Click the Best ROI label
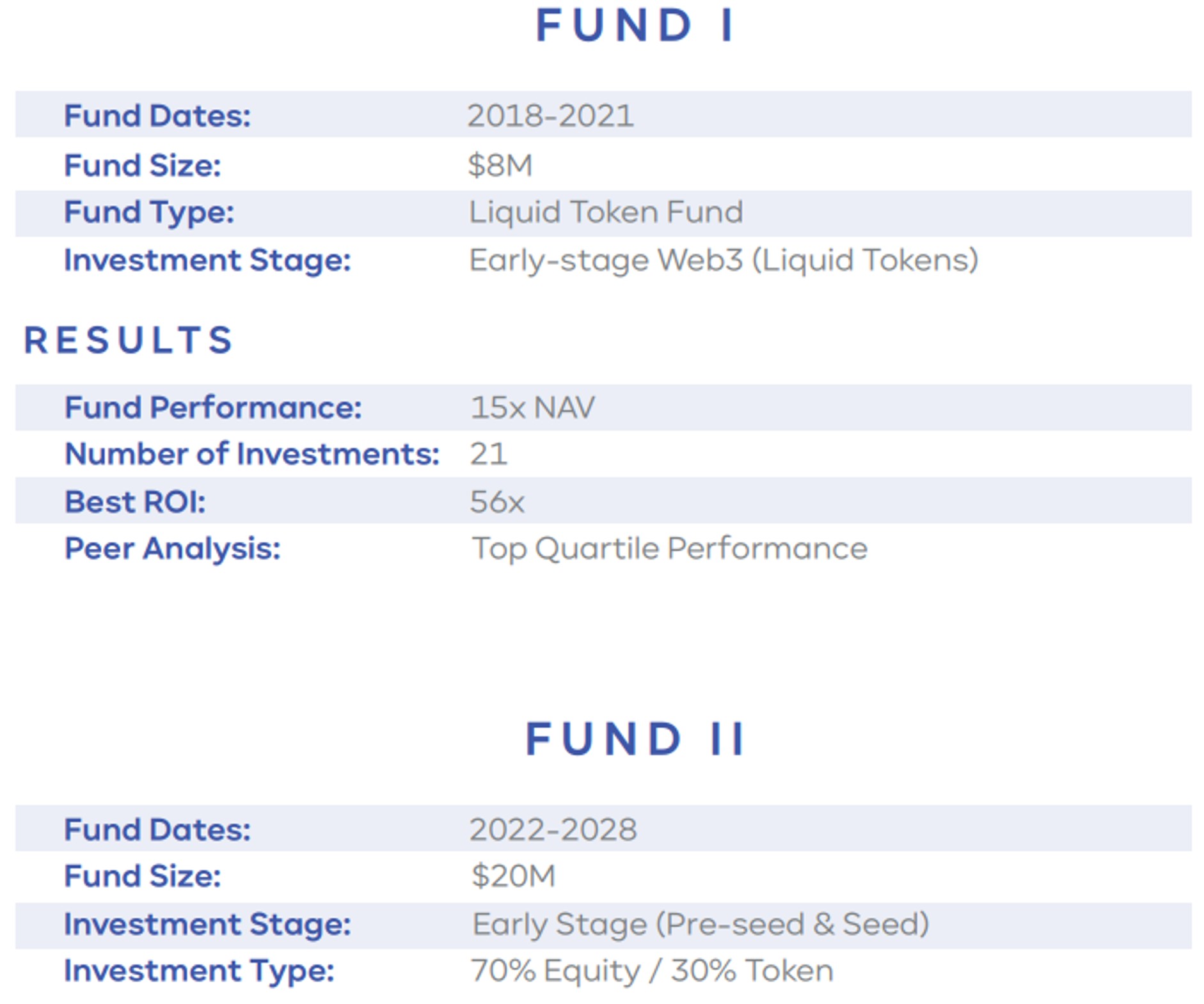Screen dimensions: 1204x1004 135,501
